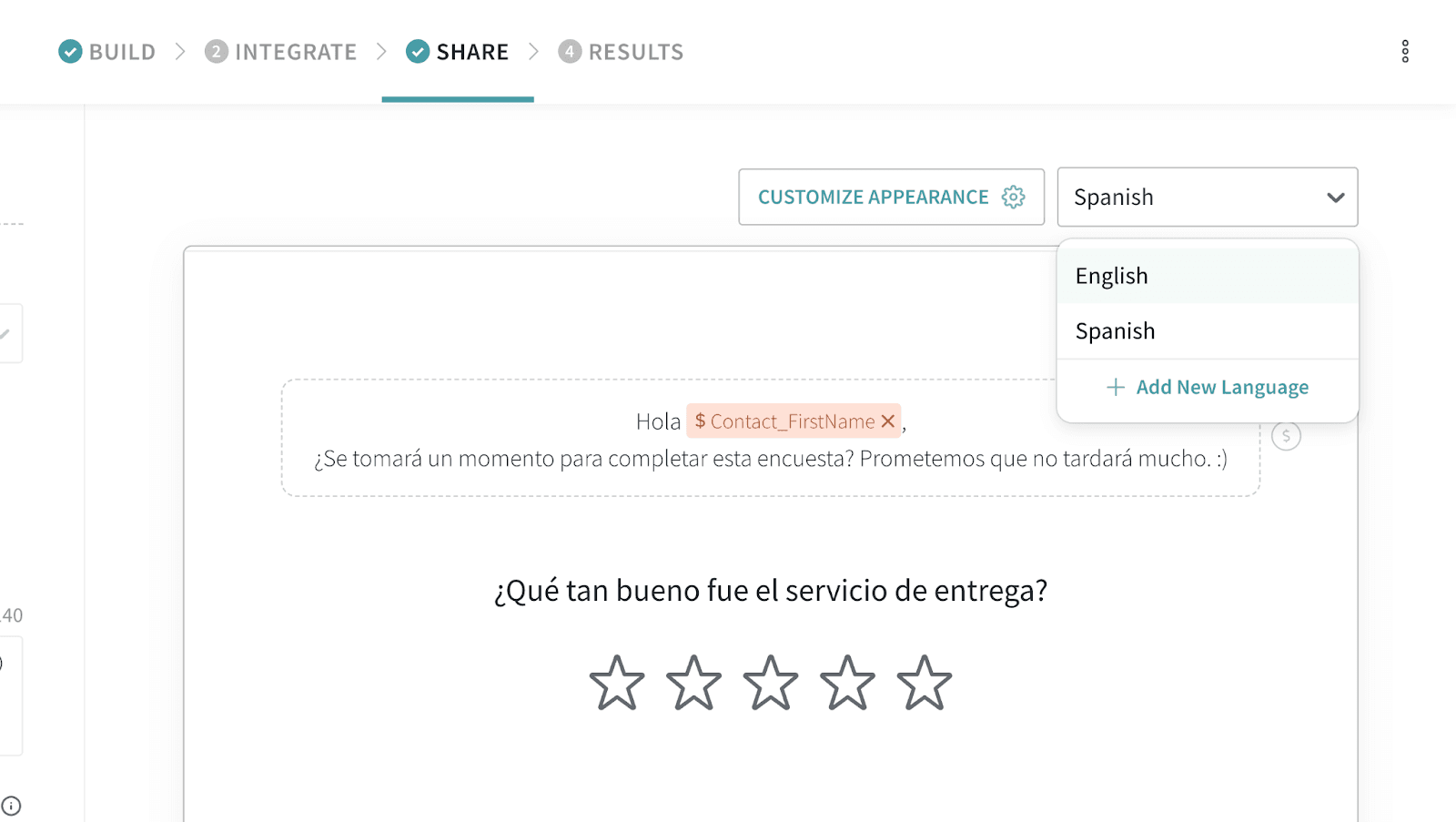Select the fifth rating star
Image resolution: width=1456 pixels, height=822 pixels.
click(x=925, y=683)
